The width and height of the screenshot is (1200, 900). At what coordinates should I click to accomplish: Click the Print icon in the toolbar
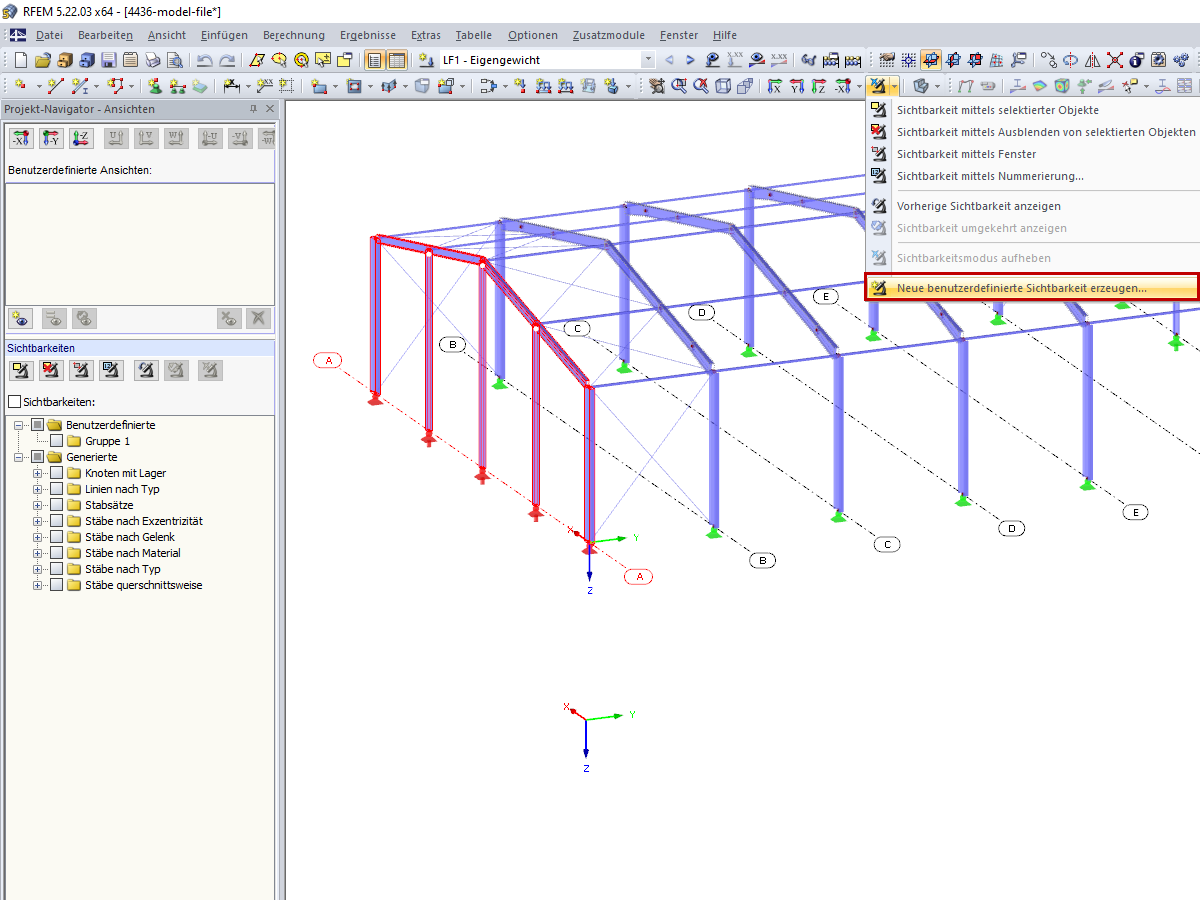coord(153,60)
